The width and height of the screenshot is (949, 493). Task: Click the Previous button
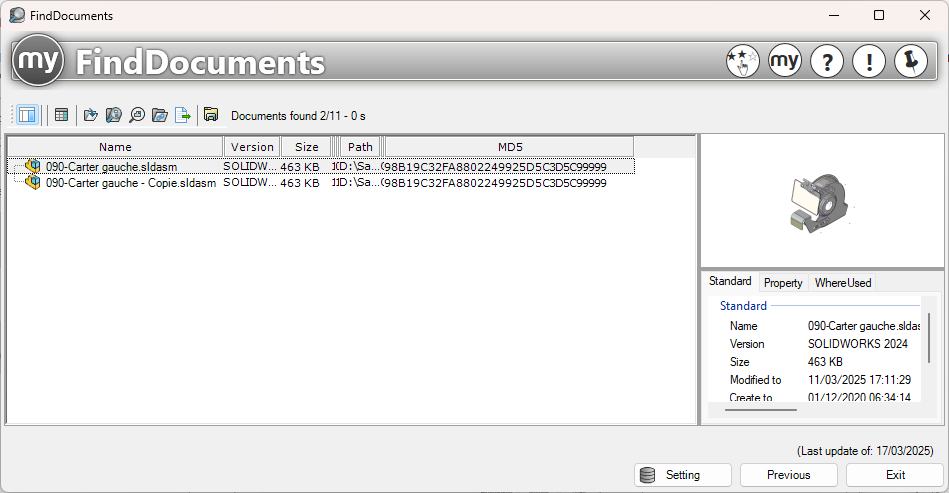pyautogui.click(x=789, y=475)
